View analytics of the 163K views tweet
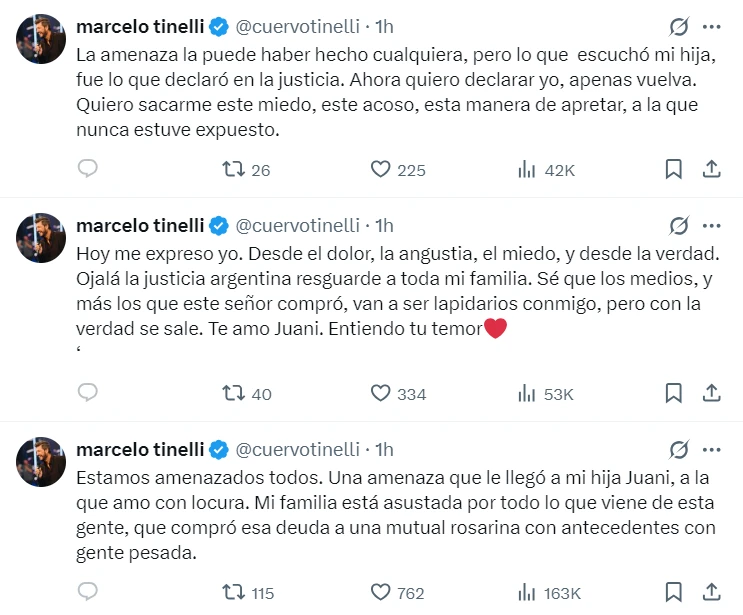743x615 pixels. tap(527, 592)
